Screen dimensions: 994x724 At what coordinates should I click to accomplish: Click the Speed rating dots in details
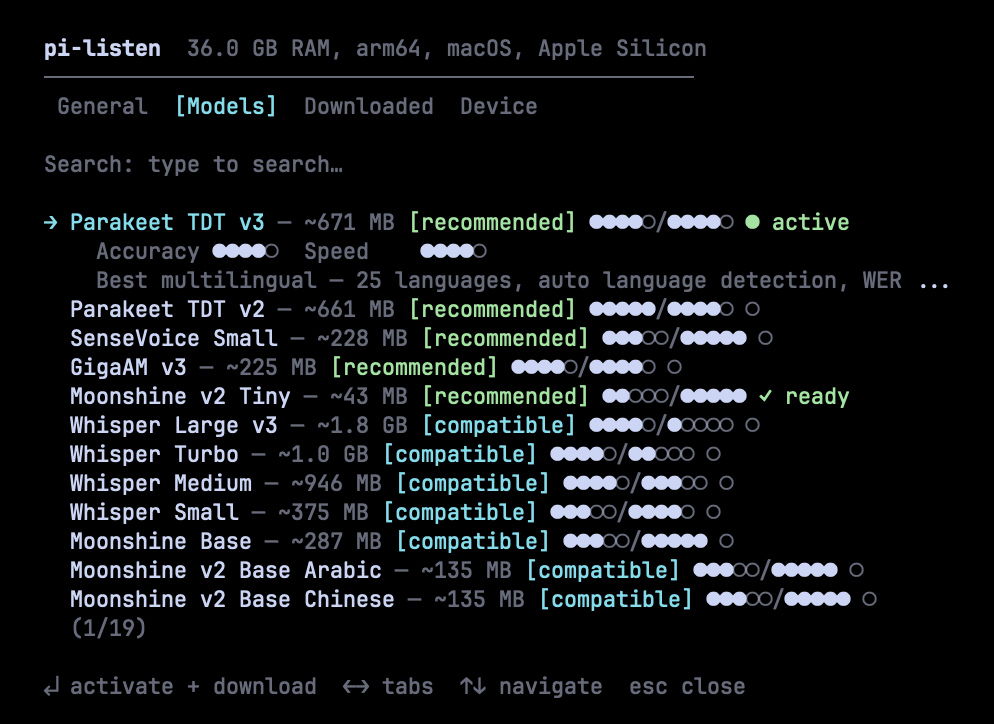[x=453, y=252]
